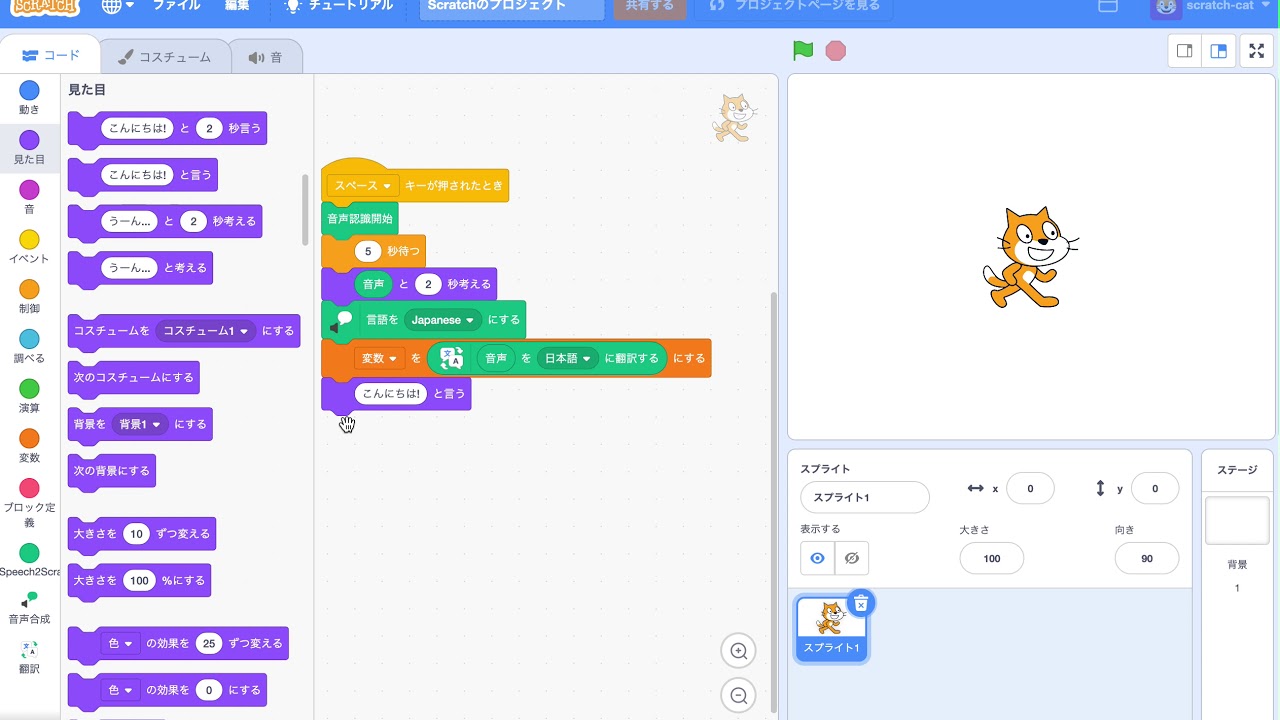Viewport: 1280px width, 720px height.
Task: Switch to the small stage layout view
Action: coord(1184,50)
